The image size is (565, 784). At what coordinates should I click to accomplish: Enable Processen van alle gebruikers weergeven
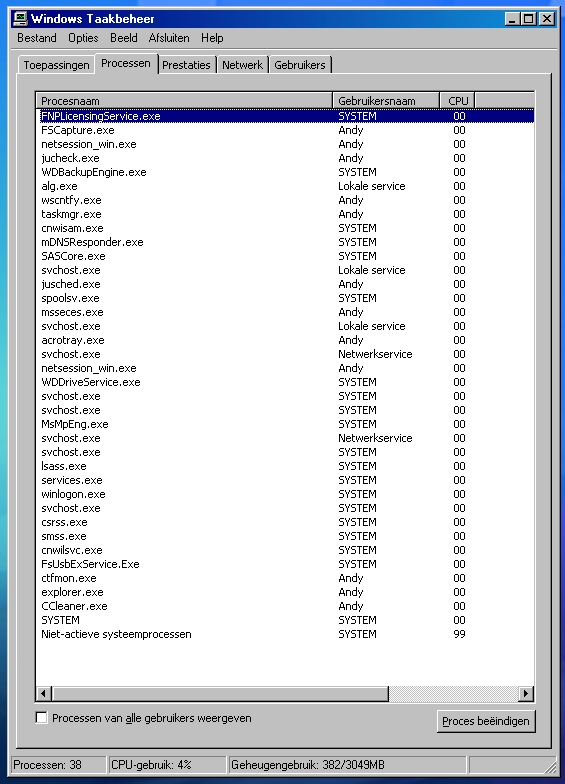pyautogui.click(x=42, y=718)
